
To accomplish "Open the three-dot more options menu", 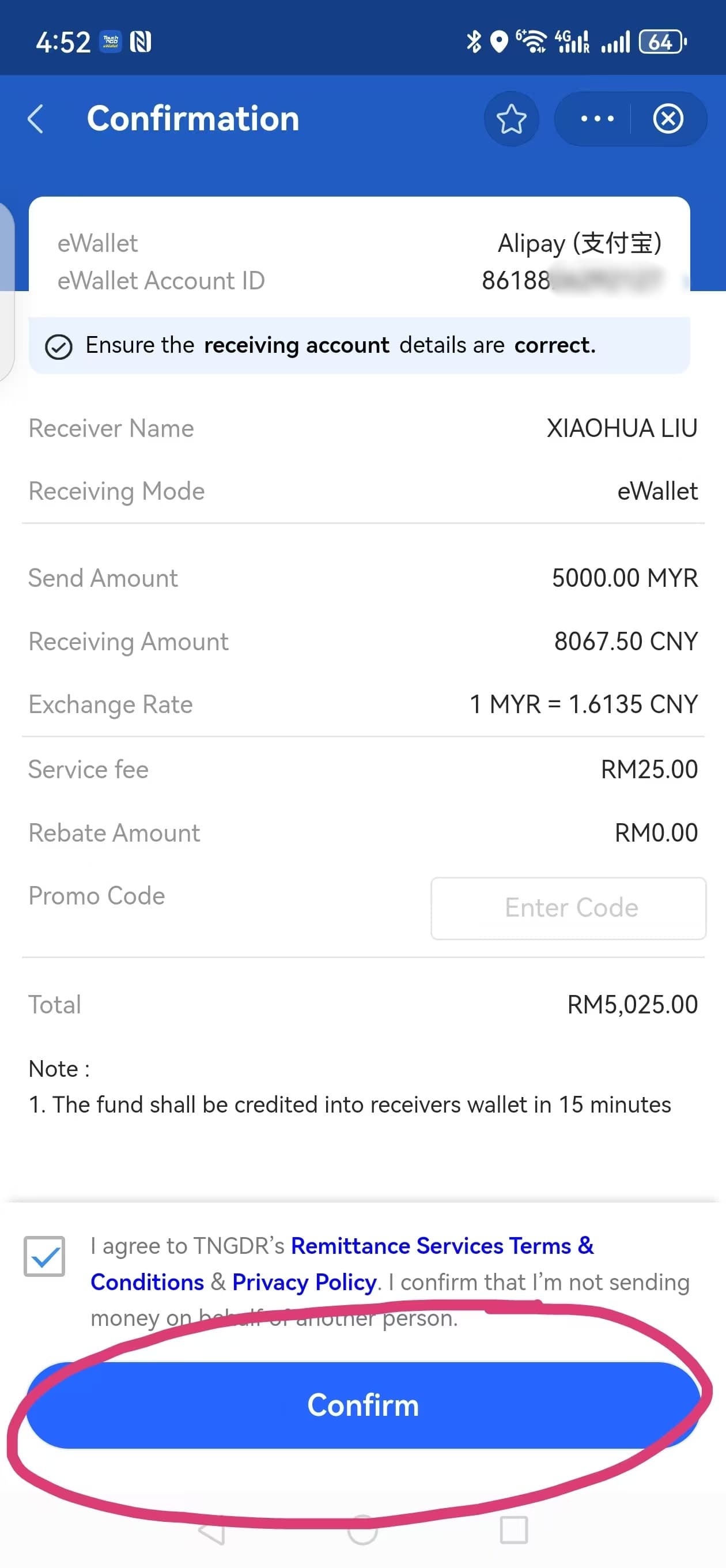I will coord(597,119).
